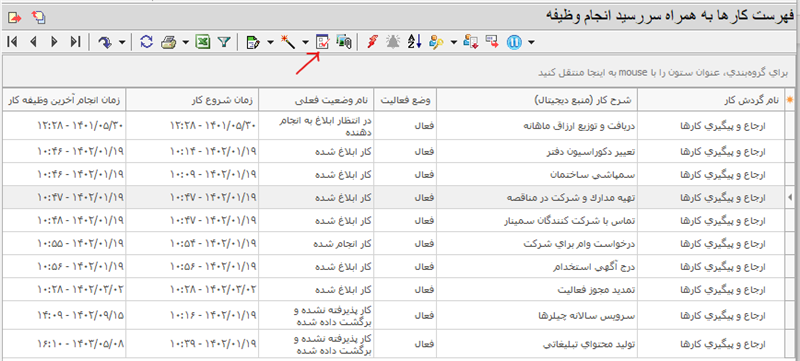Click the column header 'زمان شروع کار'
The height and width of the screenshot is (361, 800).
[x=192, y=100]
